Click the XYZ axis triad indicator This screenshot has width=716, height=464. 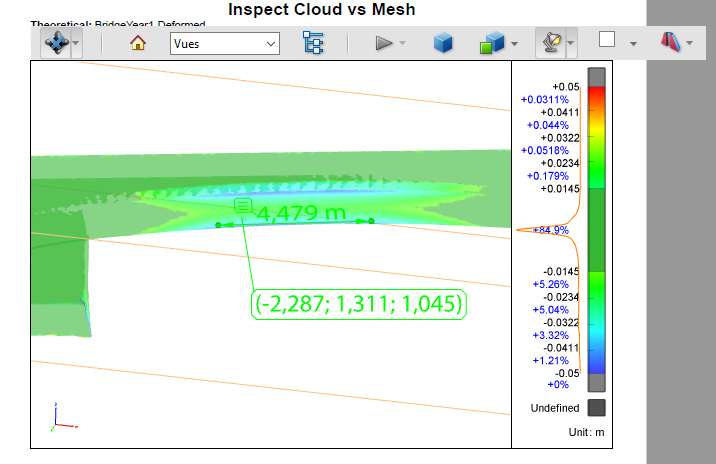point(60,418)
